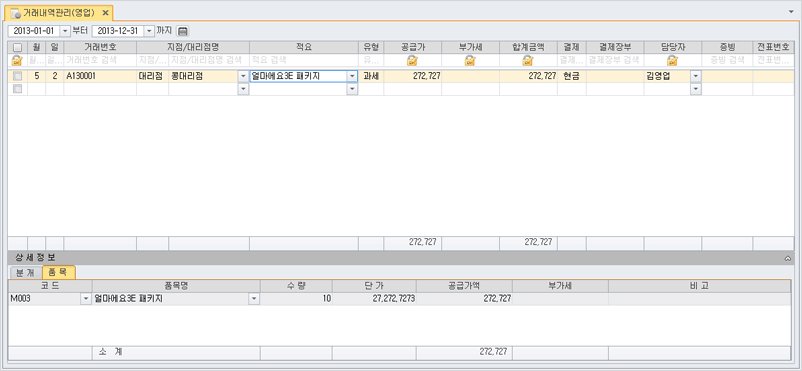This screenshot has height=371, width=802.
Task: Open 콩대리점 branch name dropdown
Action: pyautogui.click(x=243, y=76)
